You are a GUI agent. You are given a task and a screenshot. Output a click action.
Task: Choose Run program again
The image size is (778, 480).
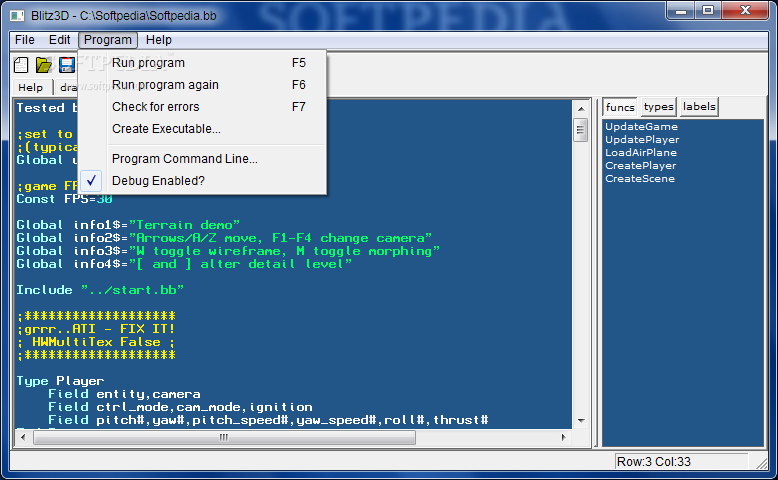coord(201,85)
